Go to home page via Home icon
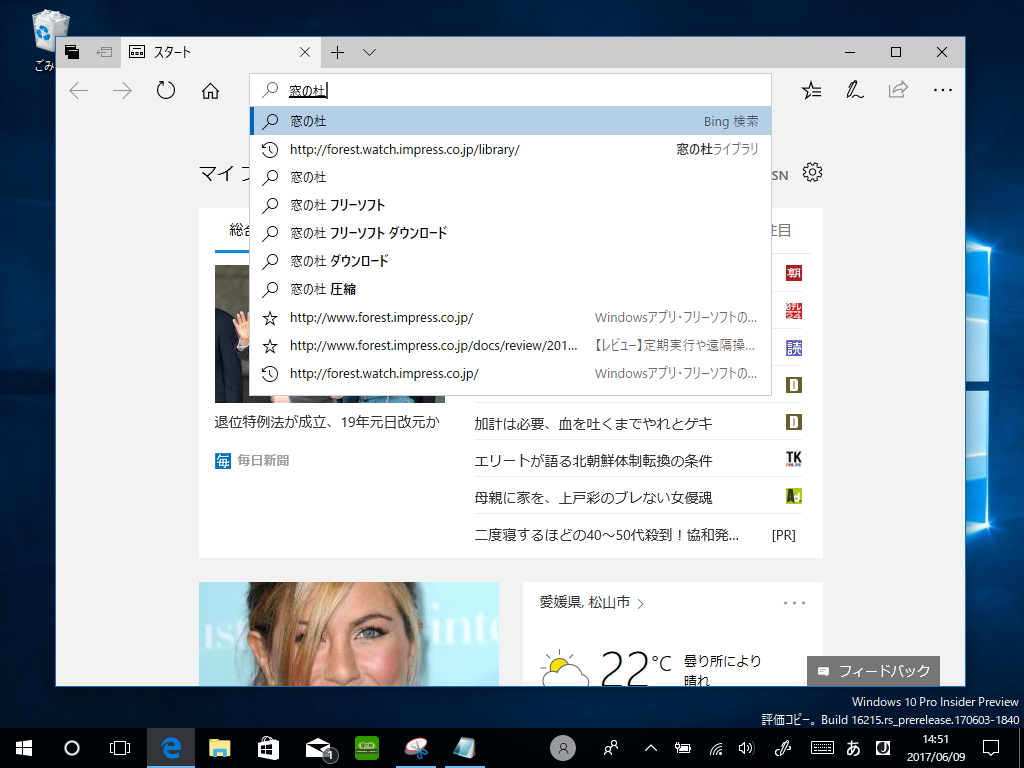This screenshot has height=768, width=1024. pos(210,90)
